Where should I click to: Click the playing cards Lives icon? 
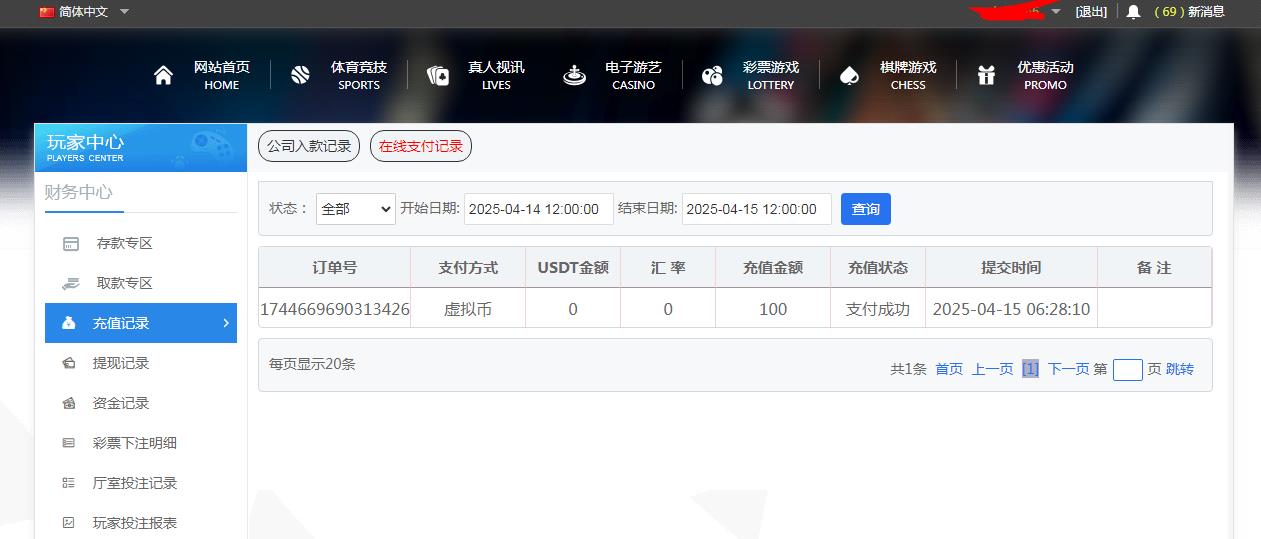tap(438, 75)
